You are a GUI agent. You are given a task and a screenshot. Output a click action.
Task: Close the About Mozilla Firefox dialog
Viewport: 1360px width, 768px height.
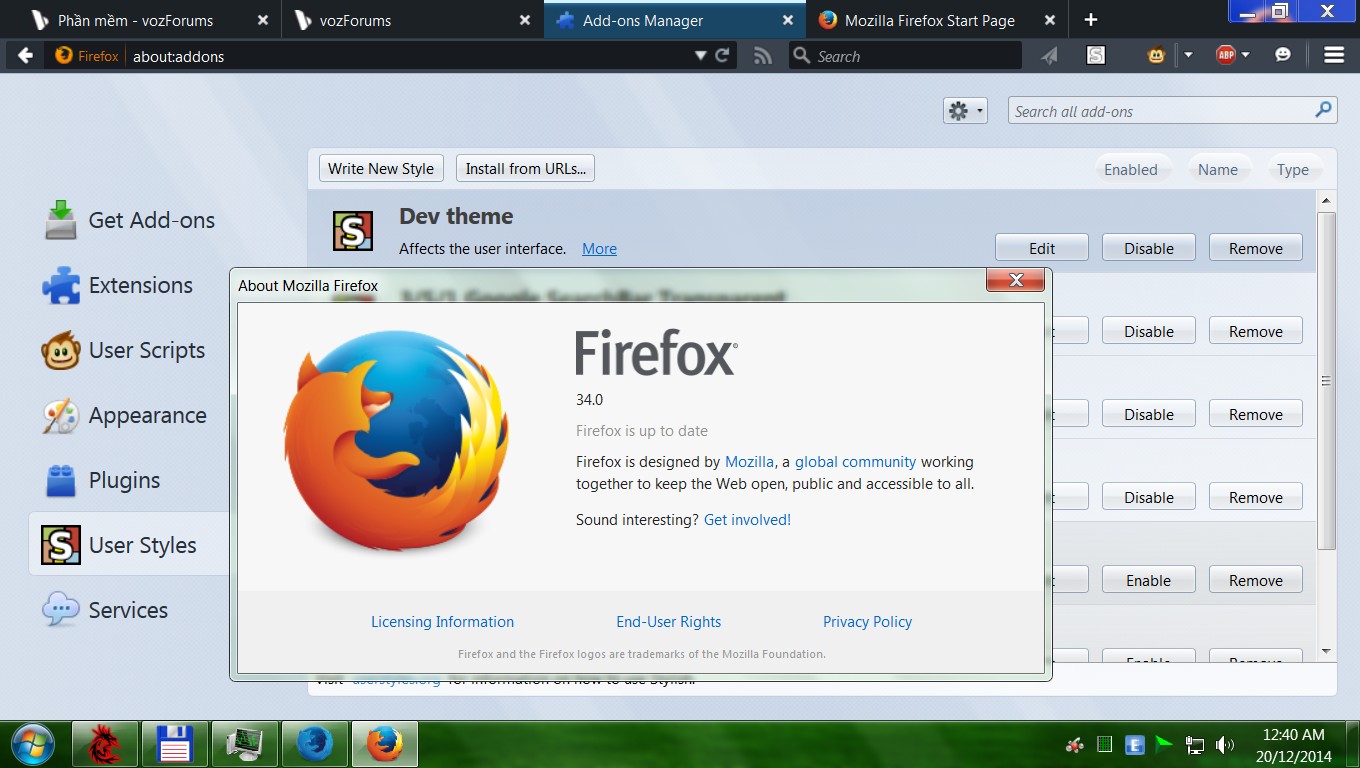(x=1016, y=280)
